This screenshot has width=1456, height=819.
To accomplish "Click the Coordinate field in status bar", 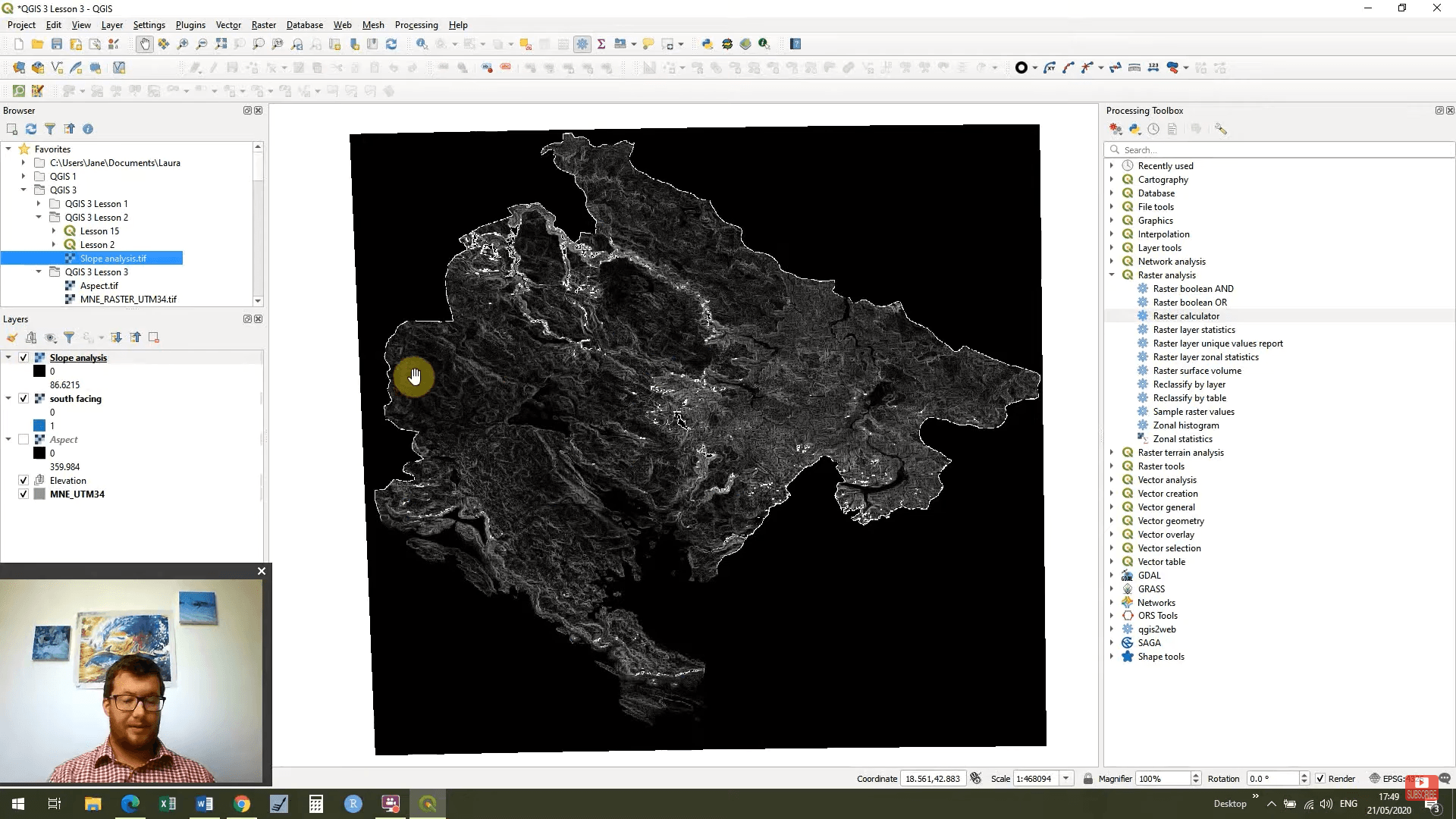I will tap(933, 779).
